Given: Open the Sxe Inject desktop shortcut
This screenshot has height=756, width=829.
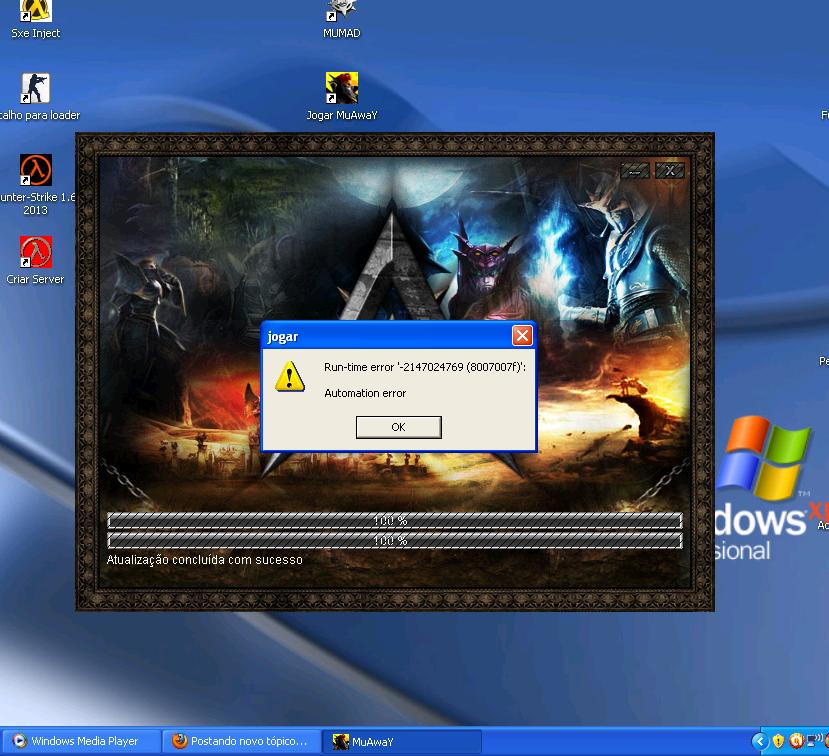Looking at the screenshot, I should pyautogui.click(x=36, y=12).
